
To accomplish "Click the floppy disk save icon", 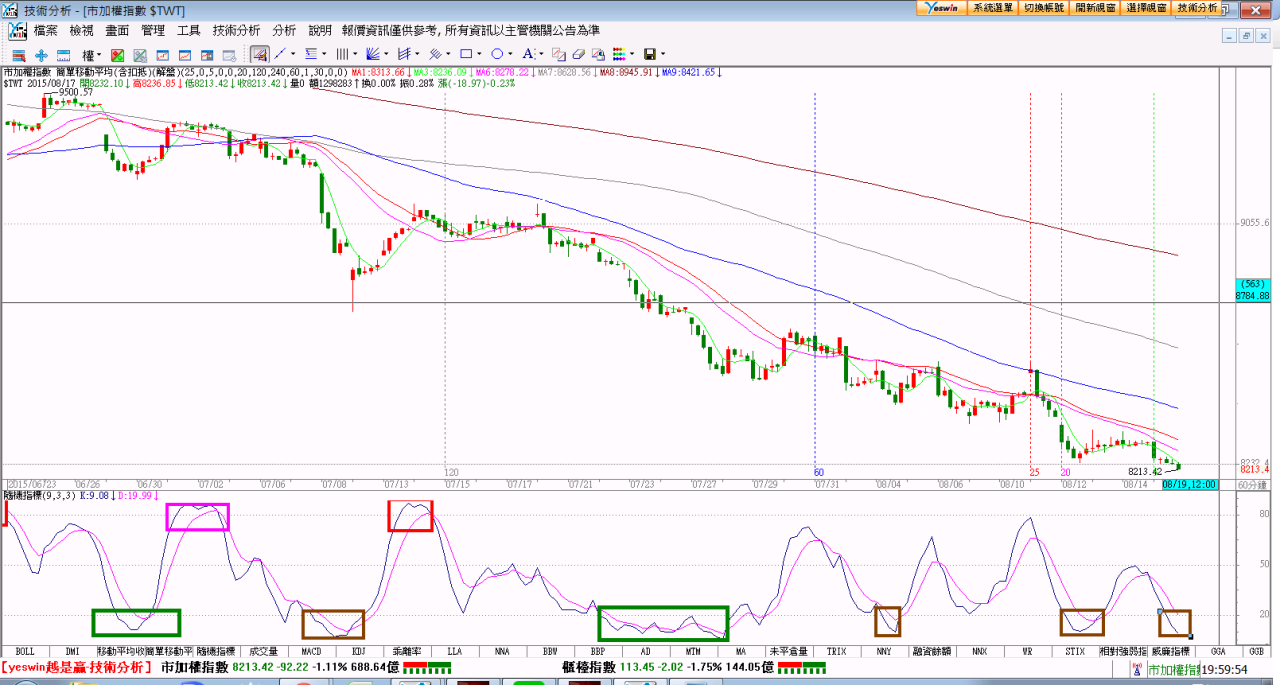I will (649, 54).
